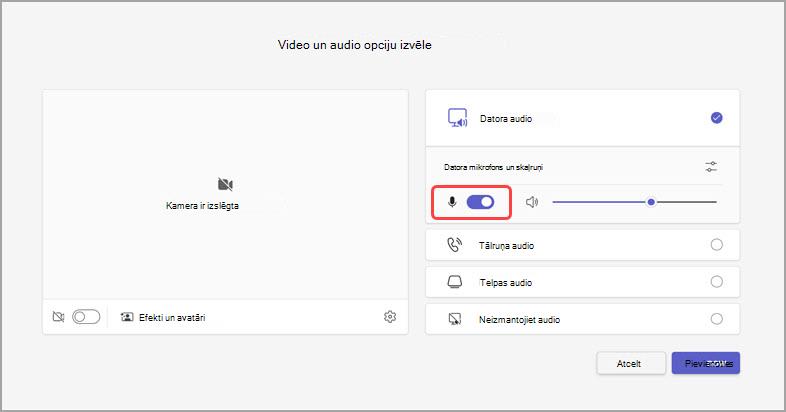Click the no-audio crossed icon

(x=455, y=319)
